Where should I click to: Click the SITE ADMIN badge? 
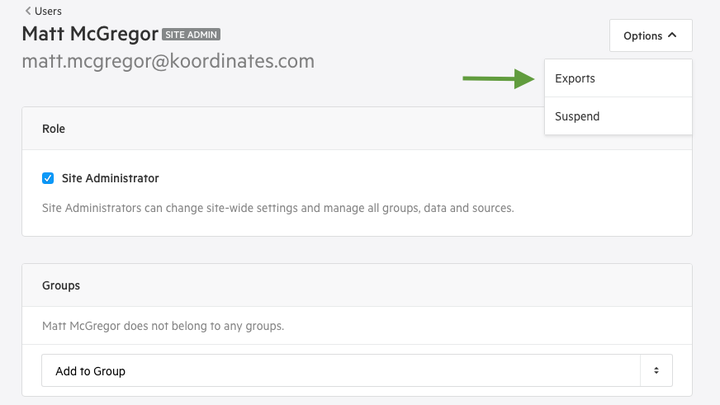(x=191, y=34)
